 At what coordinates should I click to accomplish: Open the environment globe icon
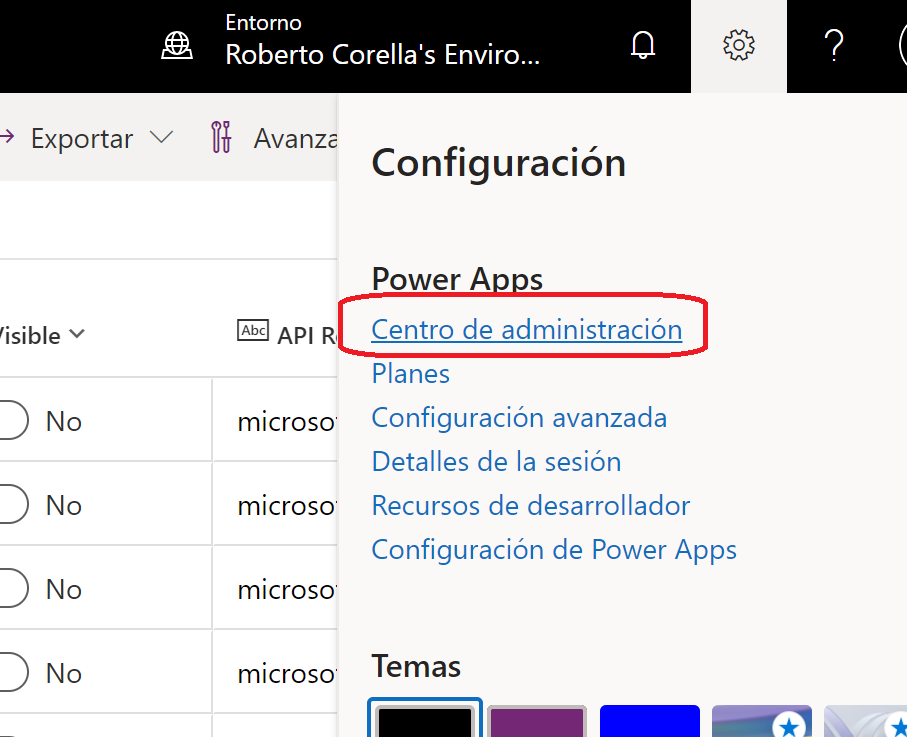[x=176, y=45]
